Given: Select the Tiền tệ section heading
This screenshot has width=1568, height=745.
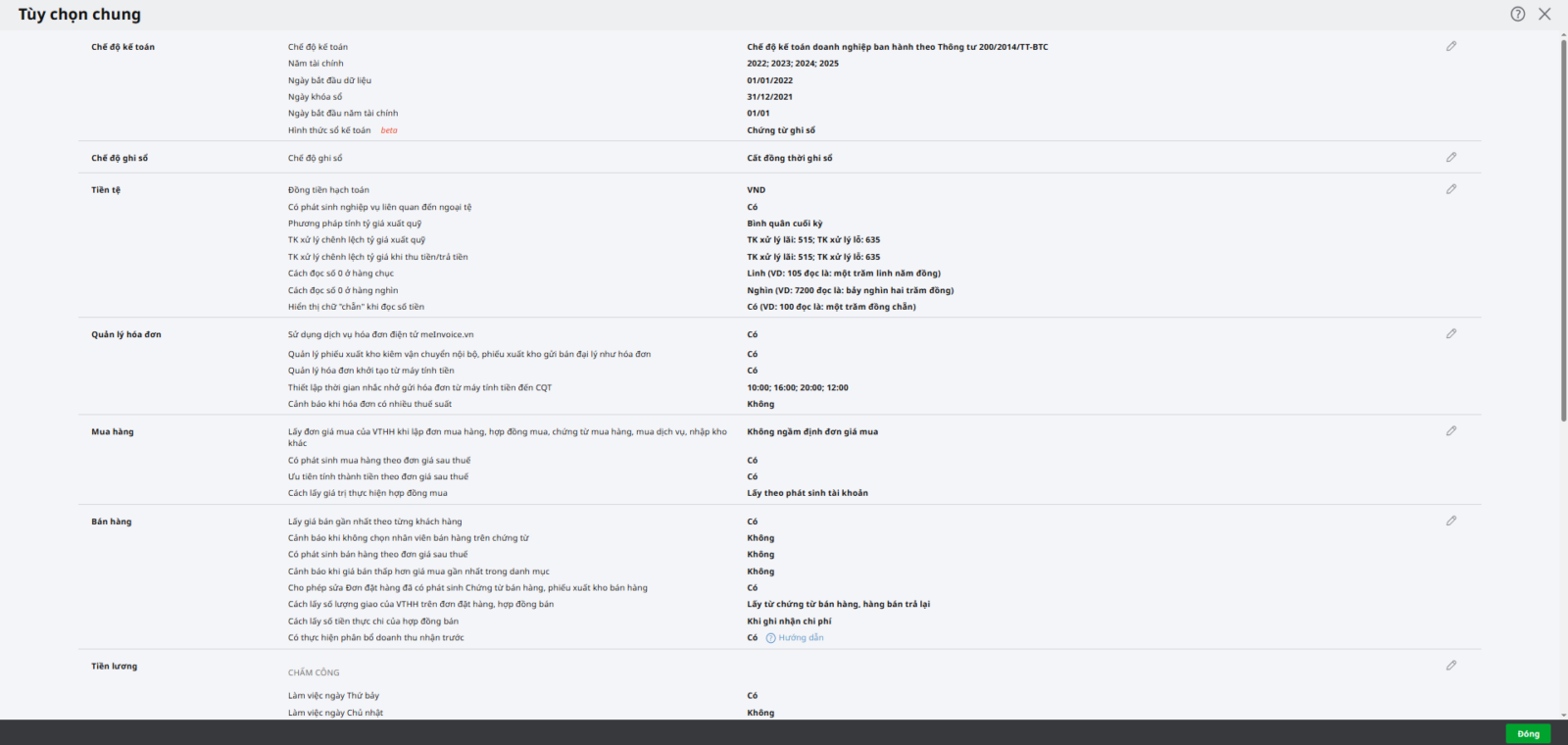Looking at the screenshot, I should click(x=106, y=190).
